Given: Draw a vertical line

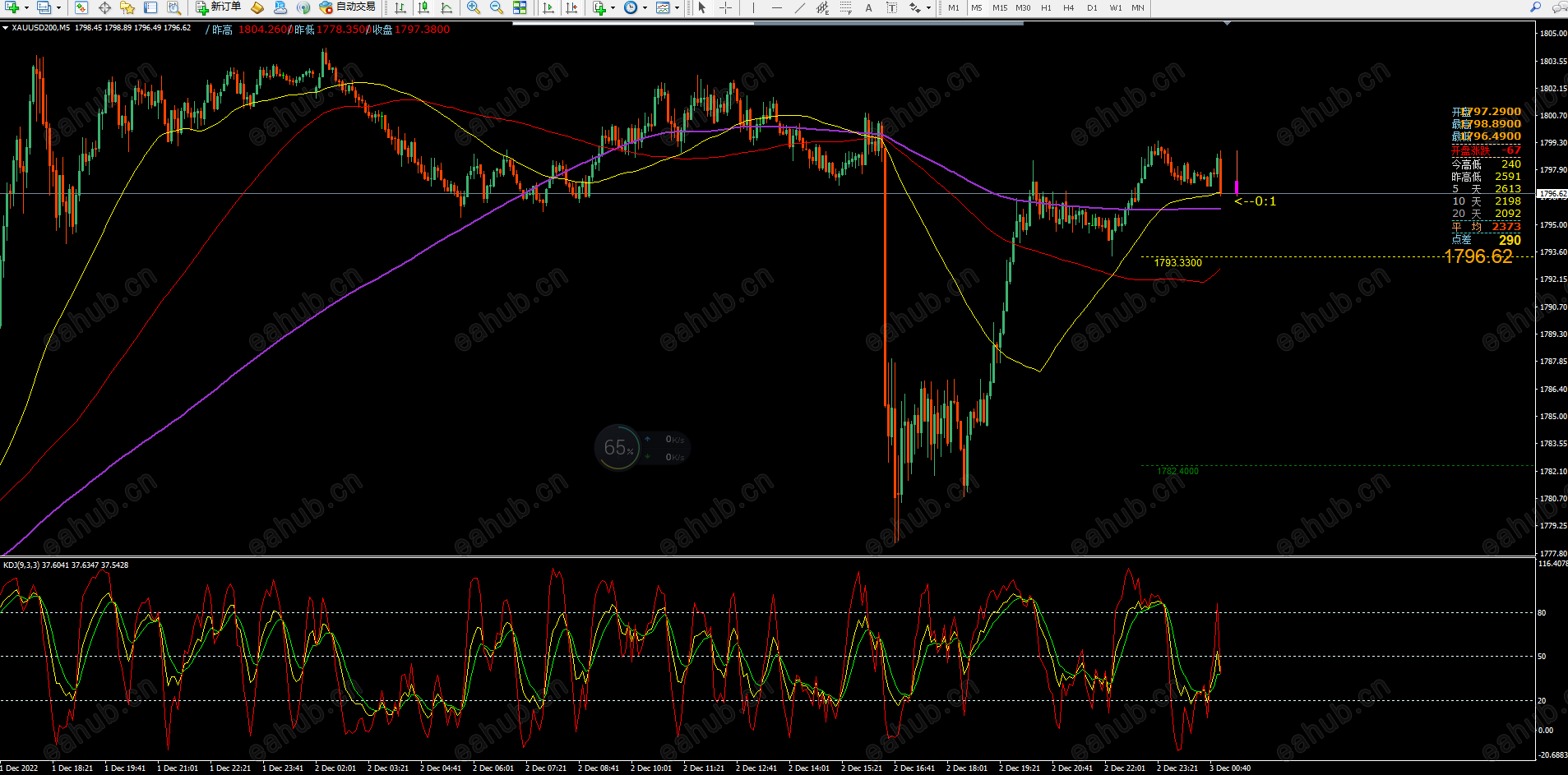Looking at the screenshot, I should point(753,7).
